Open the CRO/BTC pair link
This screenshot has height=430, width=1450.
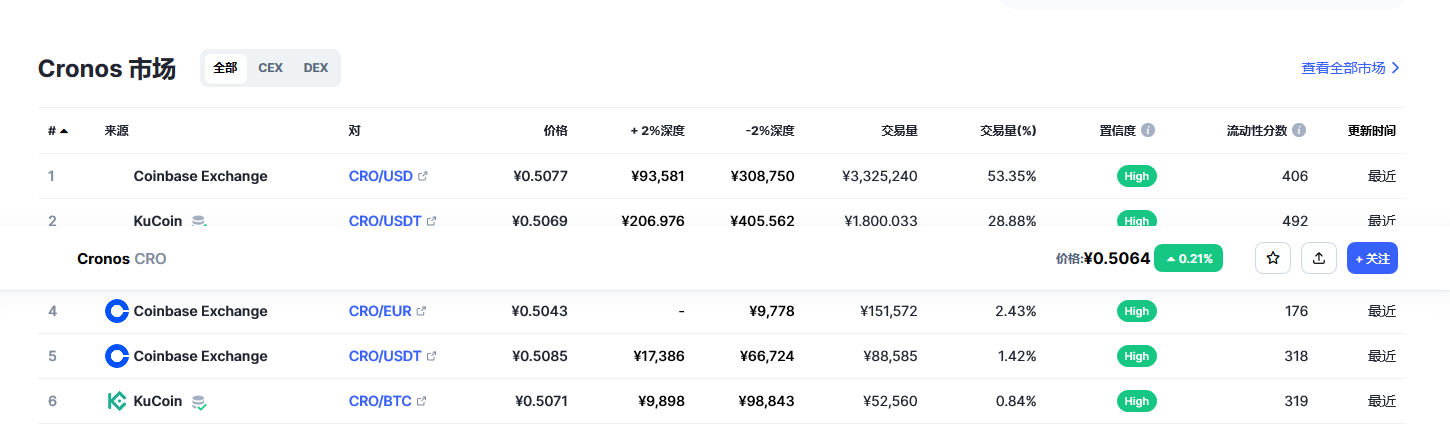pyautogui.click(x=380, y=401)
